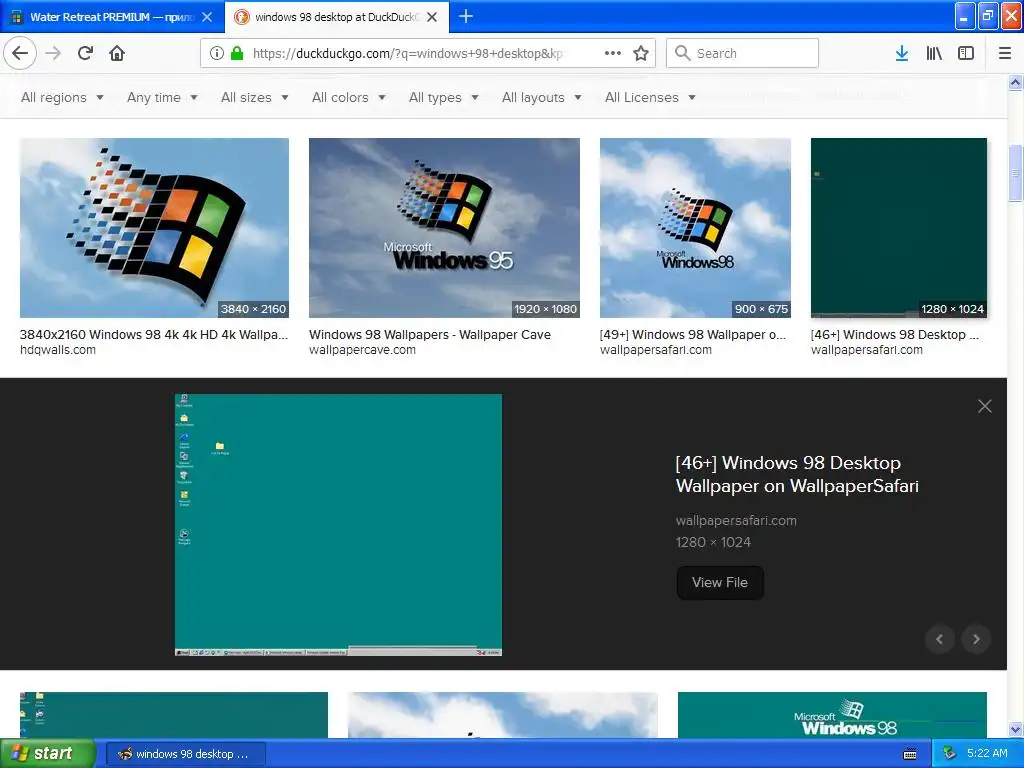Click the Windows 95 wallpaper thumbnail
Screen dimensions: 1024x768
coord(444,228)
